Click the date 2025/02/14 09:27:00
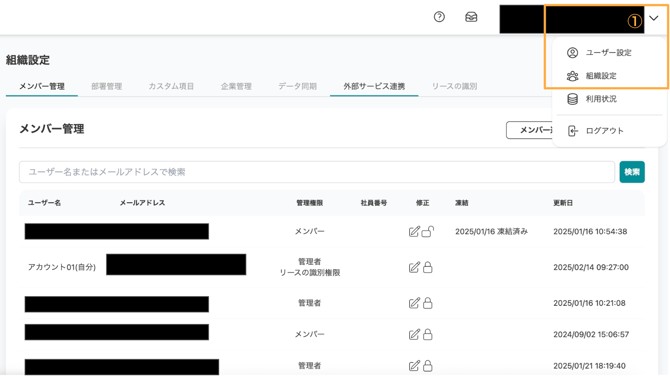The image size is (670, 379). pos(591,267)
